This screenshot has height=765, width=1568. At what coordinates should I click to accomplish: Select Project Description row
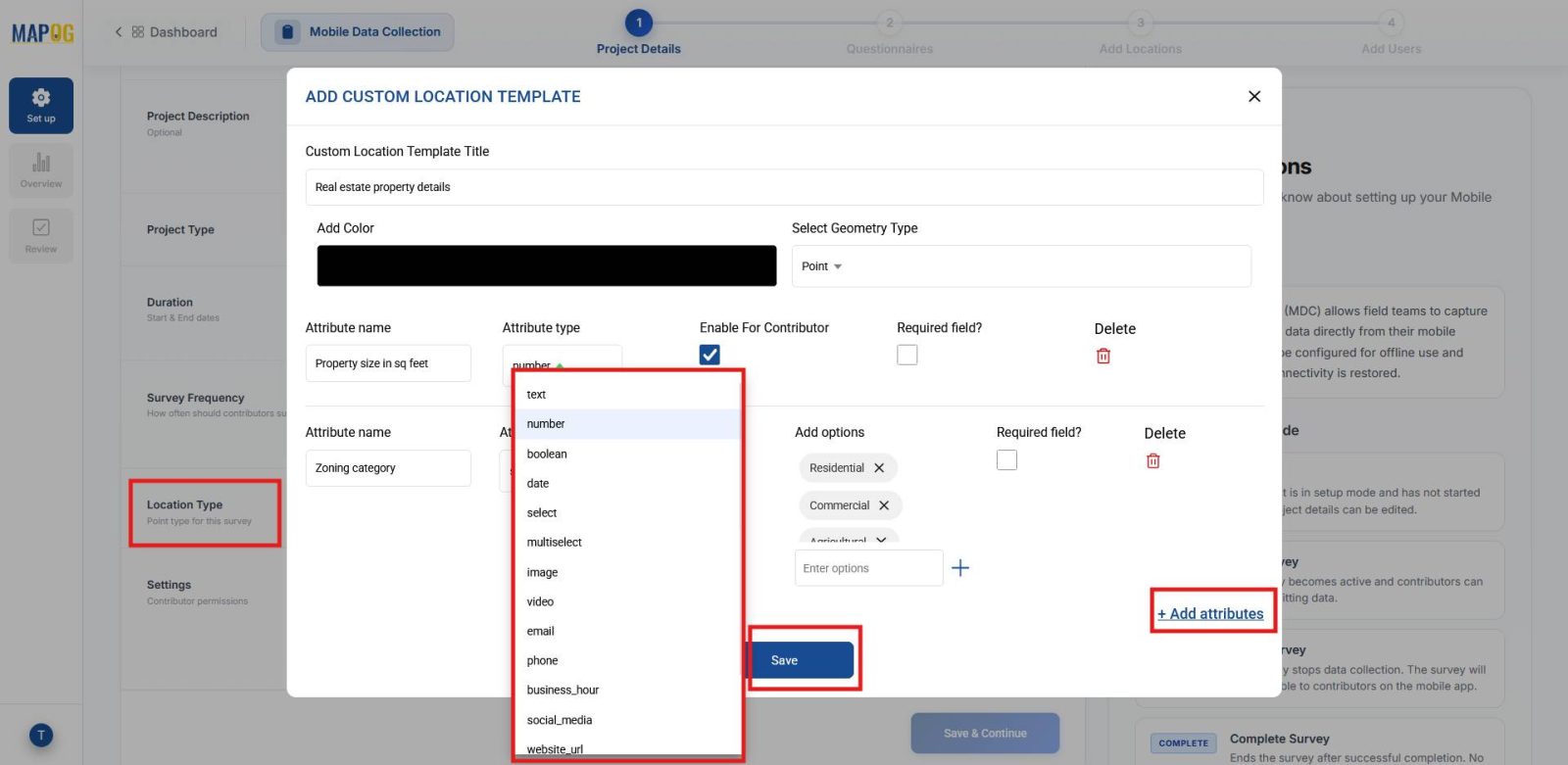click(205, 123)
